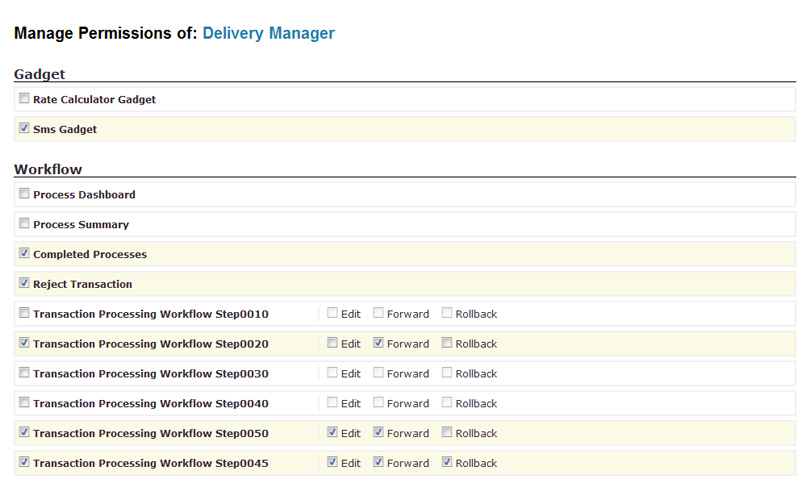Uncheck the Sms Gadget permission
Image resolution: width=810 pixels, height=500 pixels.
coord(24,129)
